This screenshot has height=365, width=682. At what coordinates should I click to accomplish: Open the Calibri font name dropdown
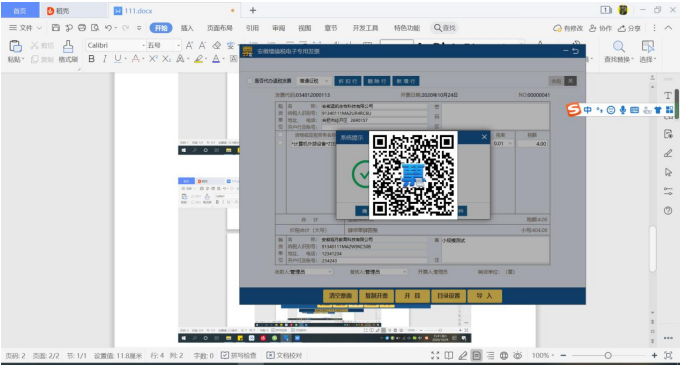(143, 45)
